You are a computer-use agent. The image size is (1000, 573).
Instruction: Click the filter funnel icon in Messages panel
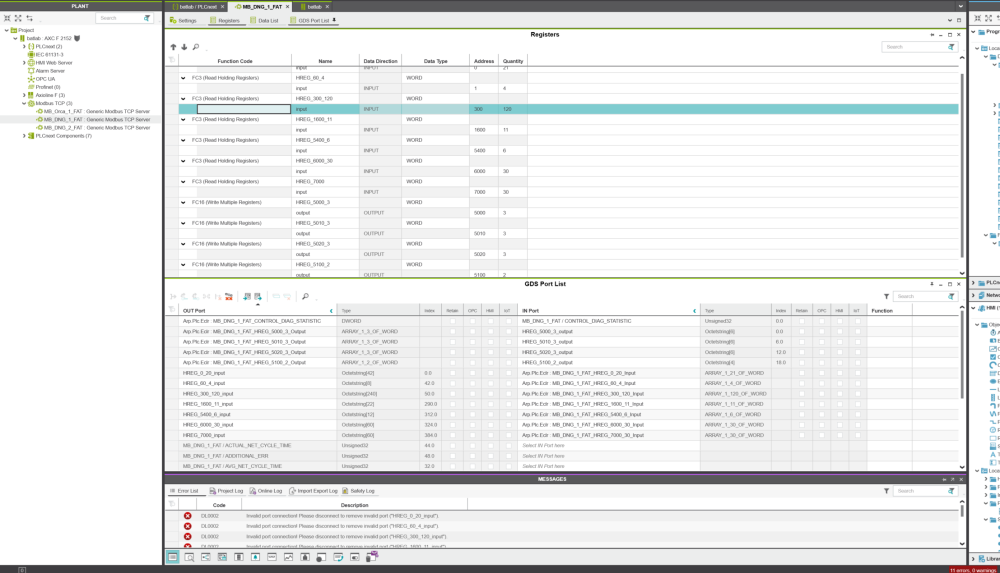886,491
